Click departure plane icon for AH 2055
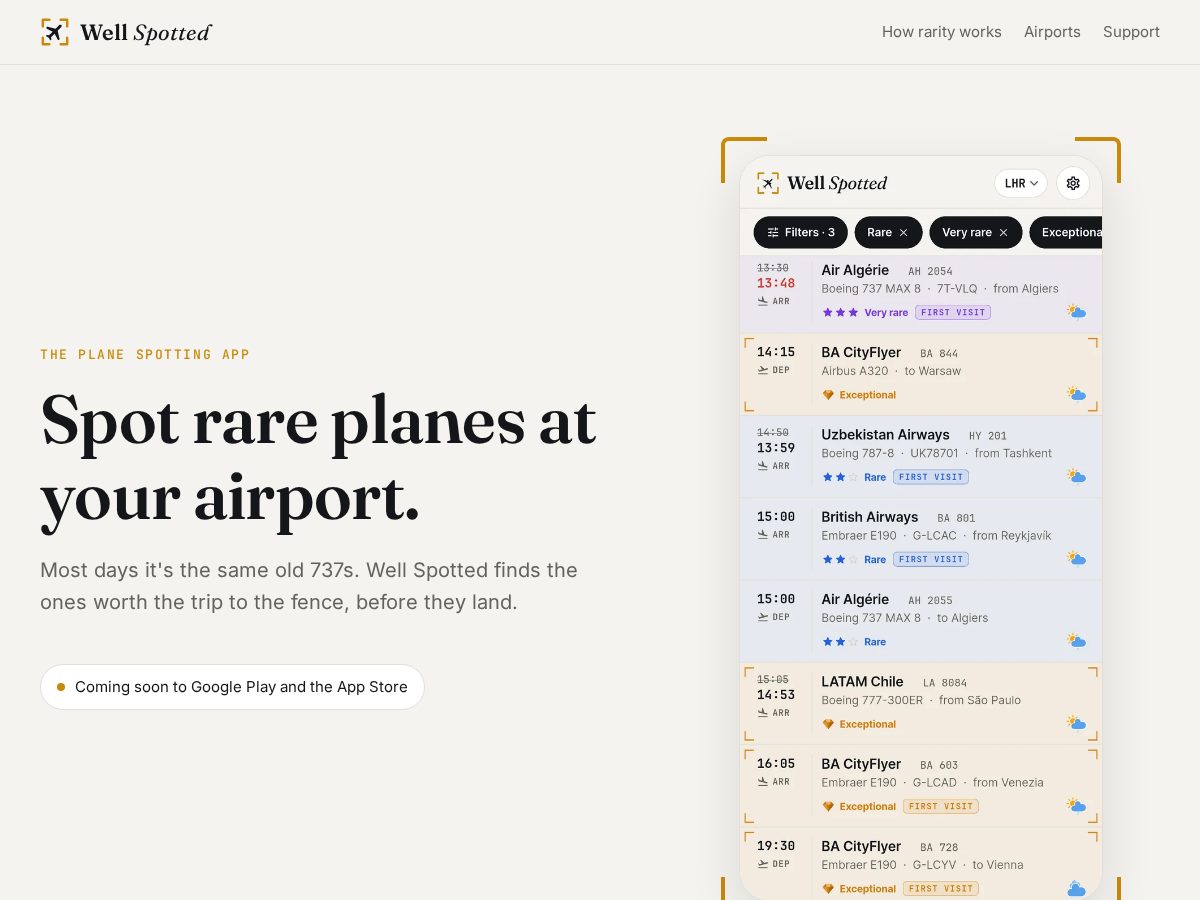The width and height of the screenshot is (1200, 900). [763, 617]
